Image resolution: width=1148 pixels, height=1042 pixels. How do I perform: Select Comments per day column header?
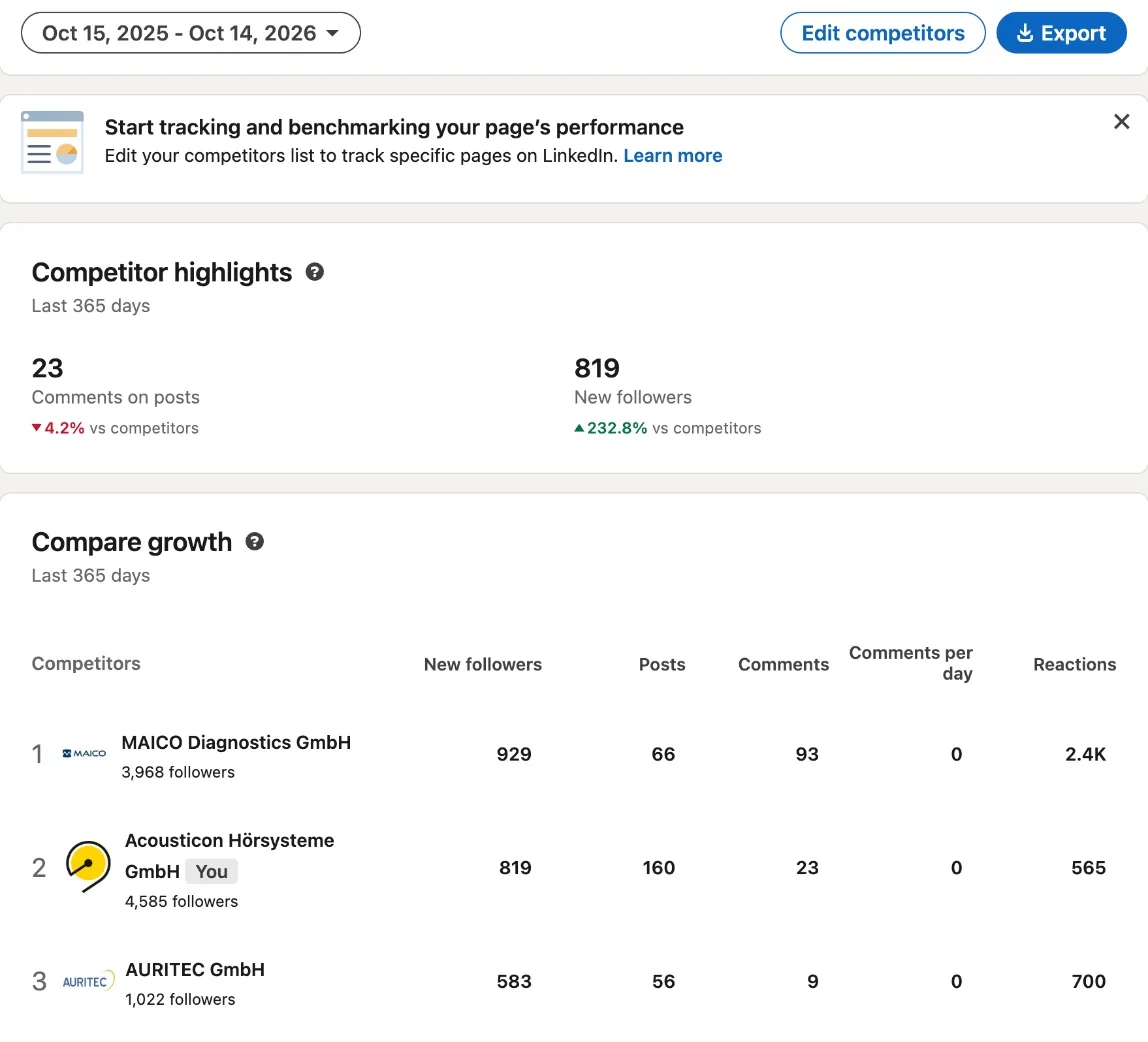point(911,663)
